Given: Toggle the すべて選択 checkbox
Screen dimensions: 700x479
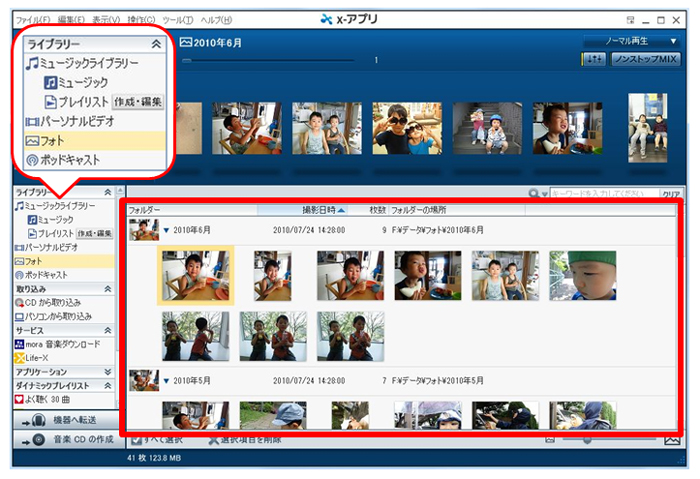Looking at the screenshot, I should (x=131, y=440).
